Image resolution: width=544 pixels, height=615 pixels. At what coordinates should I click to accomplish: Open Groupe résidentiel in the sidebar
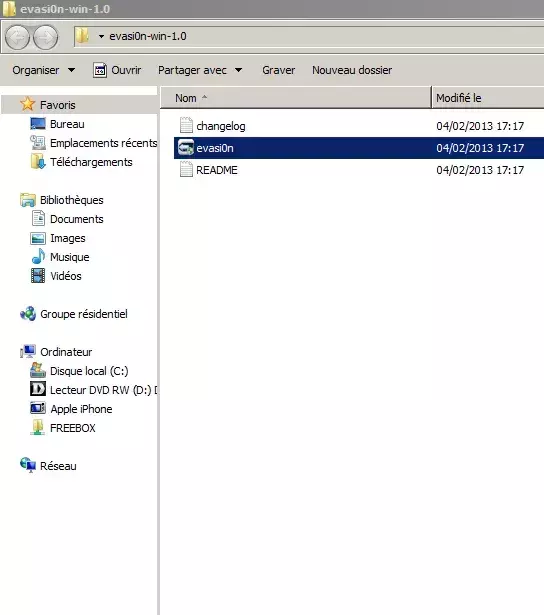84,314
